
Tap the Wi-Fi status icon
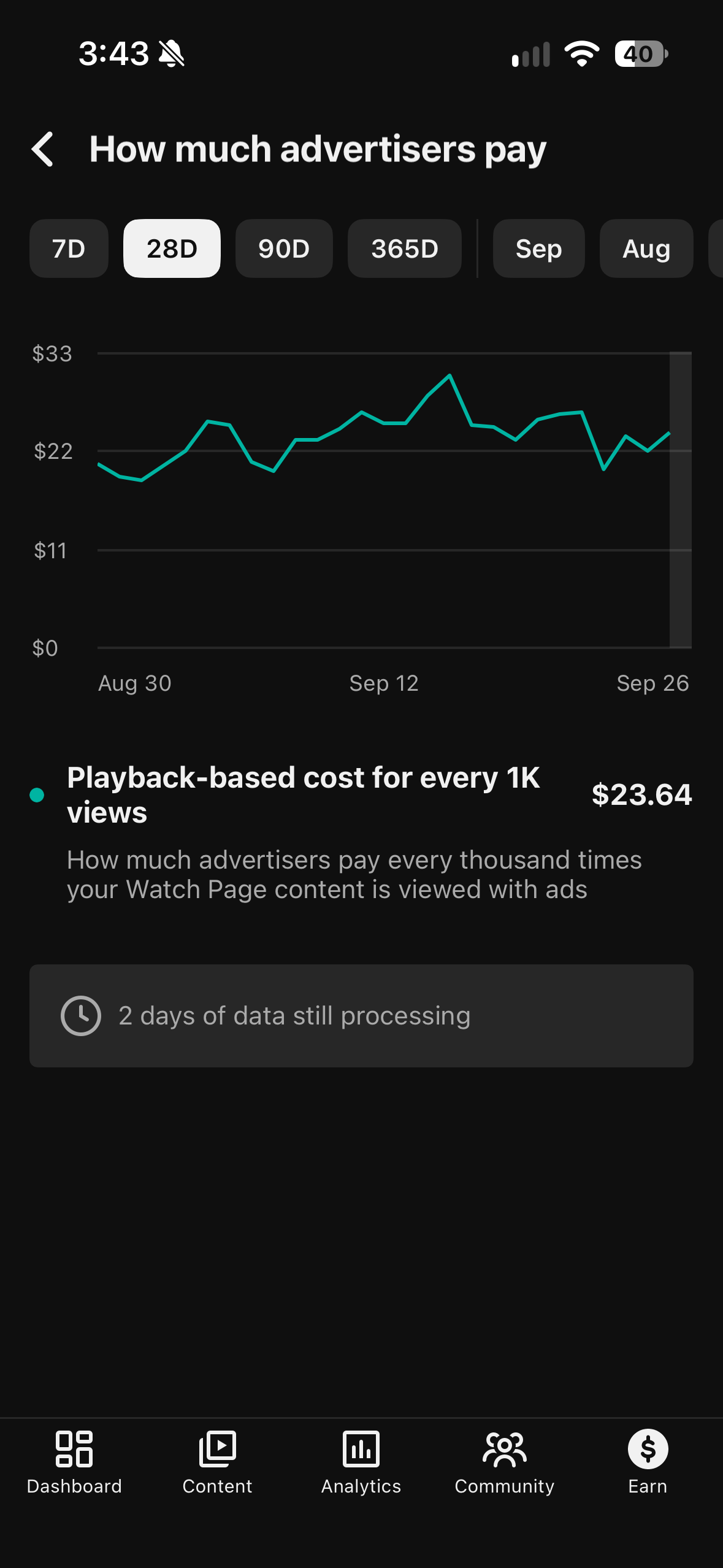[582, 54]
